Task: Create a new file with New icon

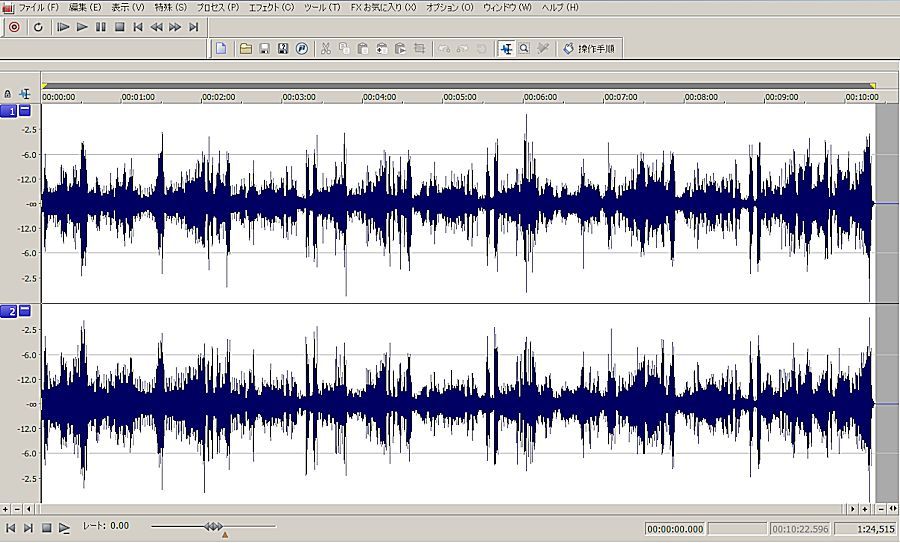Action: (x=221, y=49)
